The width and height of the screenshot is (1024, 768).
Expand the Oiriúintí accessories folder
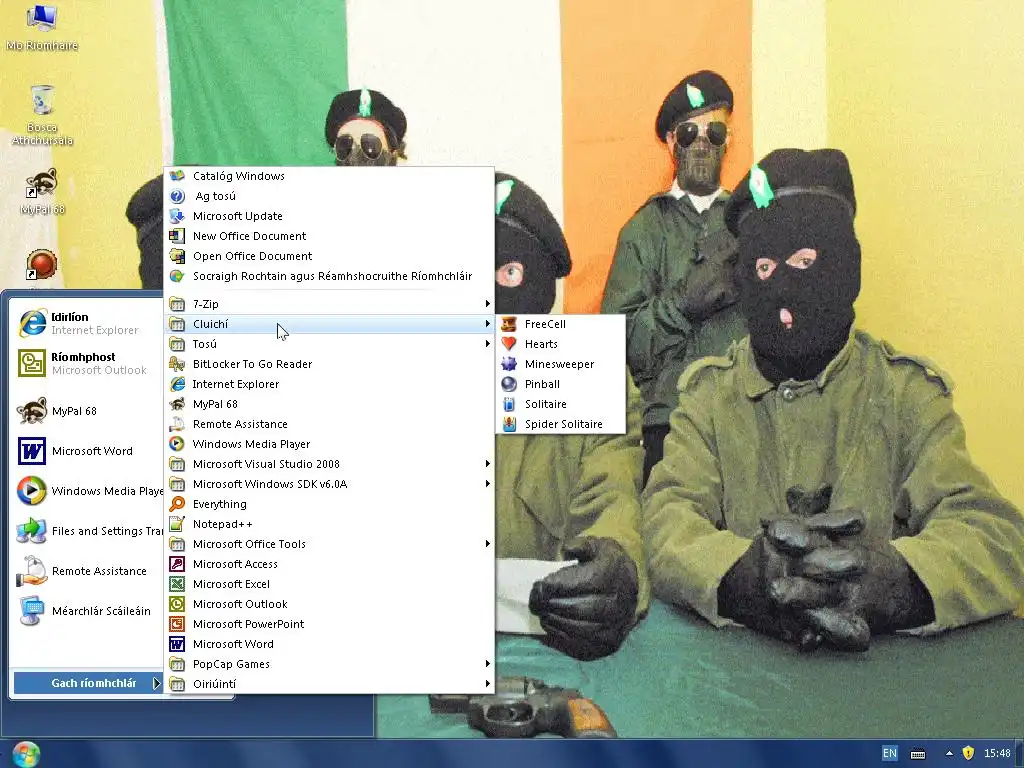pyautogui.click(x=329, y=684)
